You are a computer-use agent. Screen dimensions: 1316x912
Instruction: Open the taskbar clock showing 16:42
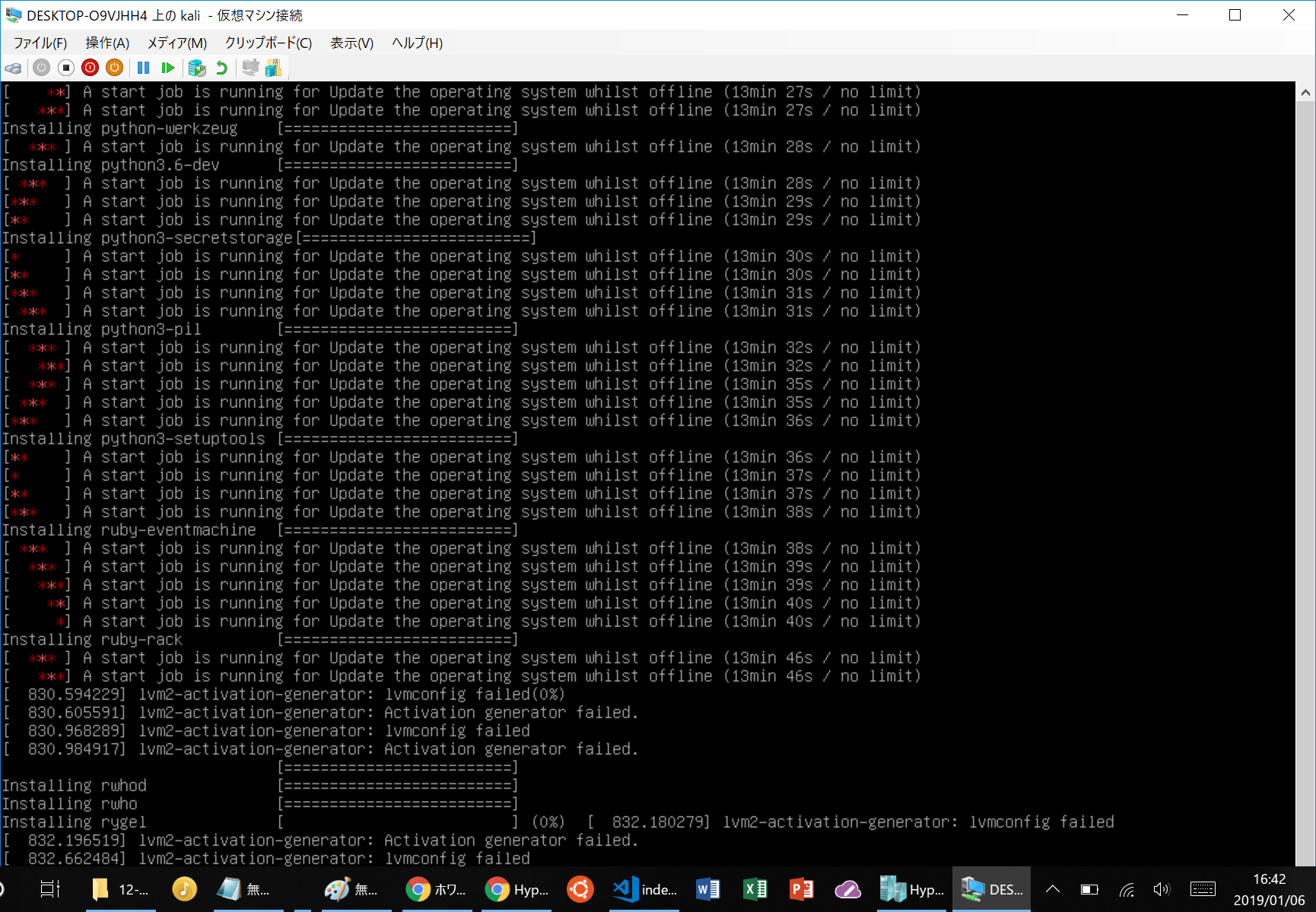point(1269,889)
